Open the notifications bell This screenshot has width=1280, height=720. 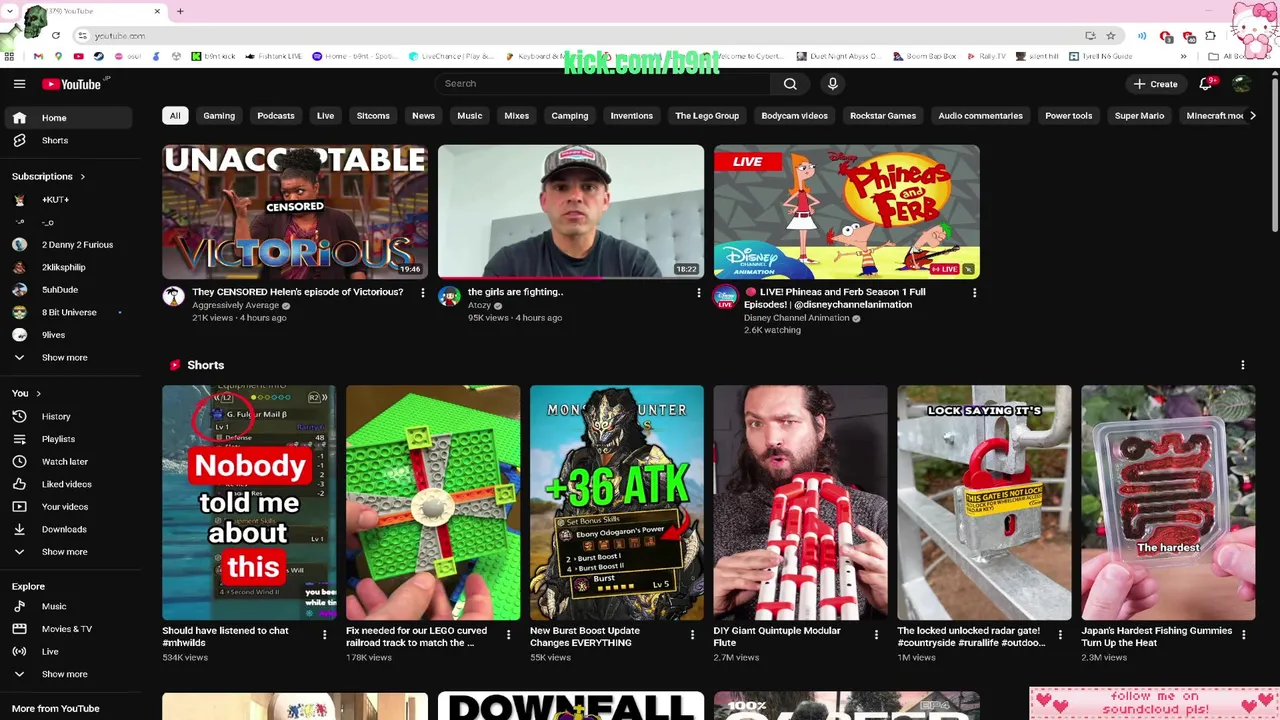1206,84
